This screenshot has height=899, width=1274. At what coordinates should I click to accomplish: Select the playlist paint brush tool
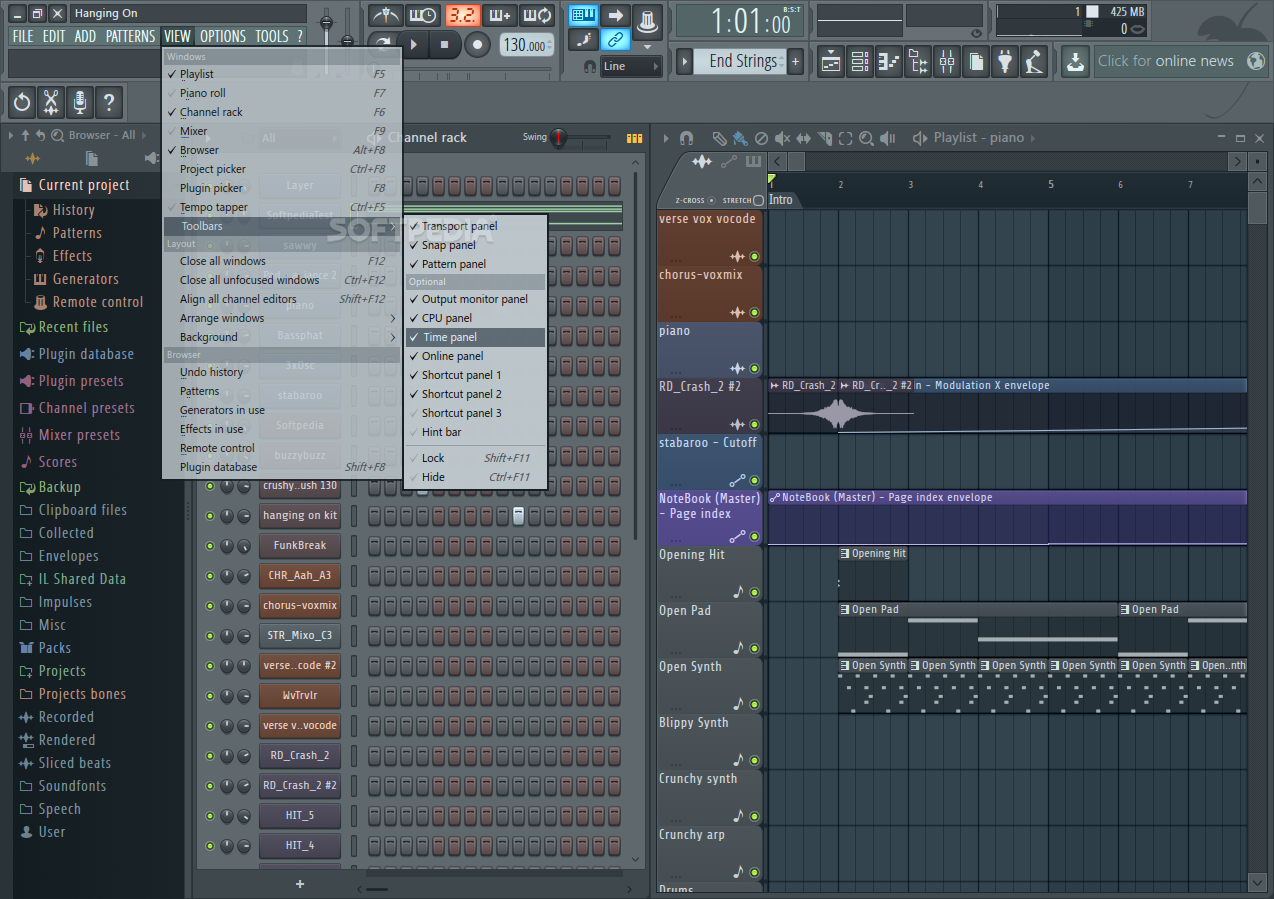[739, 138]
